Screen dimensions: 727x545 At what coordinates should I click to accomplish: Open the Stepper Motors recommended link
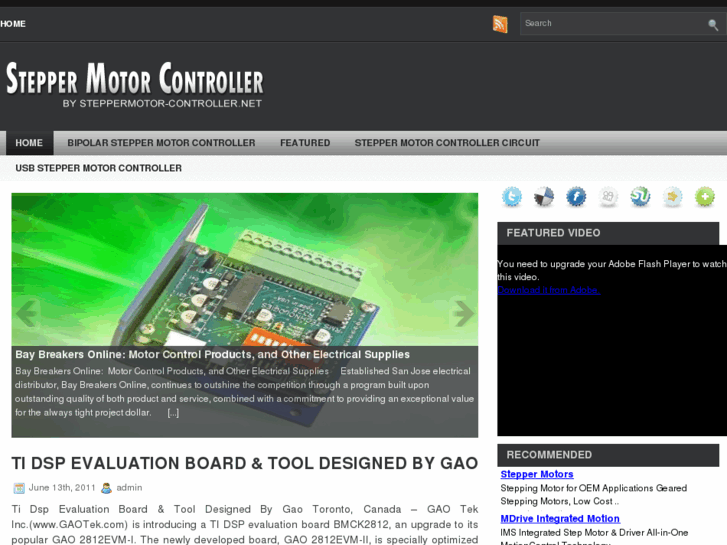pyautogui.click(x=537, y=474)
